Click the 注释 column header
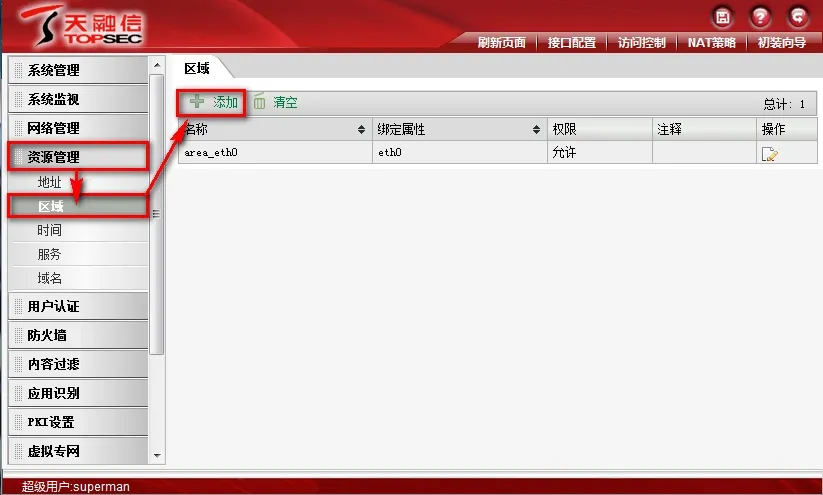 click(704, 129)
